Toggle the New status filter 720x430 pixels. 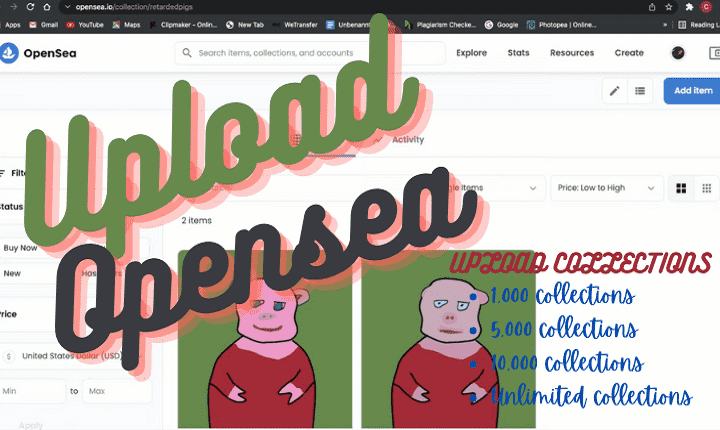pos(37,273)
